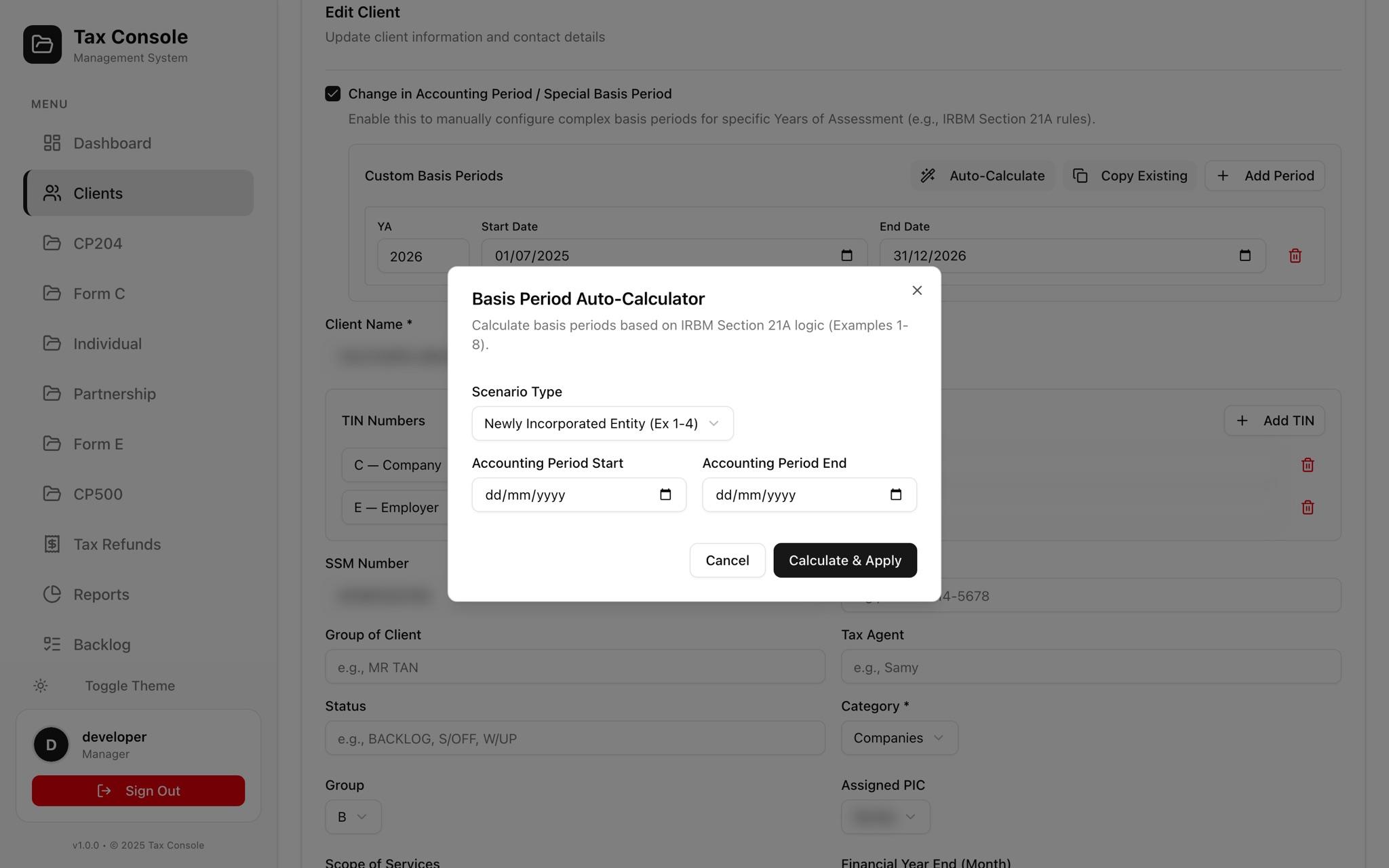Viewport: 1389px width, 868px height.
Task: Click the End Date 31/12/2026 field
Action: click(x=1072, y=256)
